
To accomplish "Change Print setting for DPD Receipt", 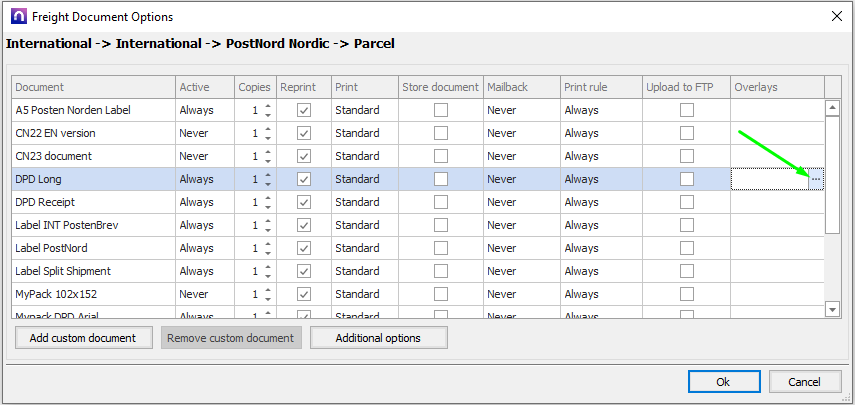I will 364,202.
